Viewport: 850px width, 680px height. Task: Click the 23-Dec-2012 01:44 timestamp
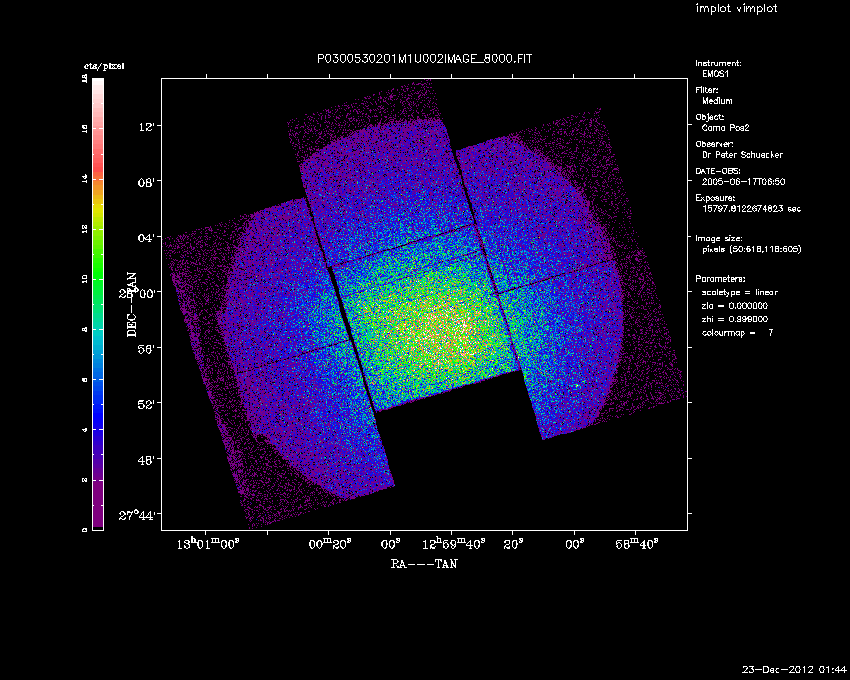[x=794, y=669]
